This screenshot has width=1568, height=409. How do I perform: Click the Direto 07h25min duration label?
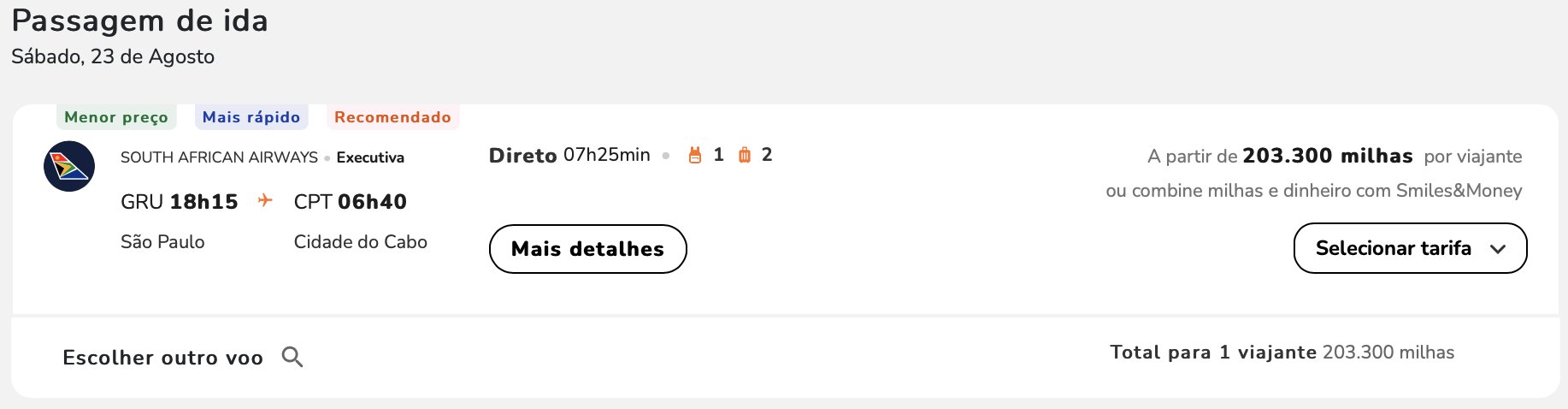[x=569, y=155]
